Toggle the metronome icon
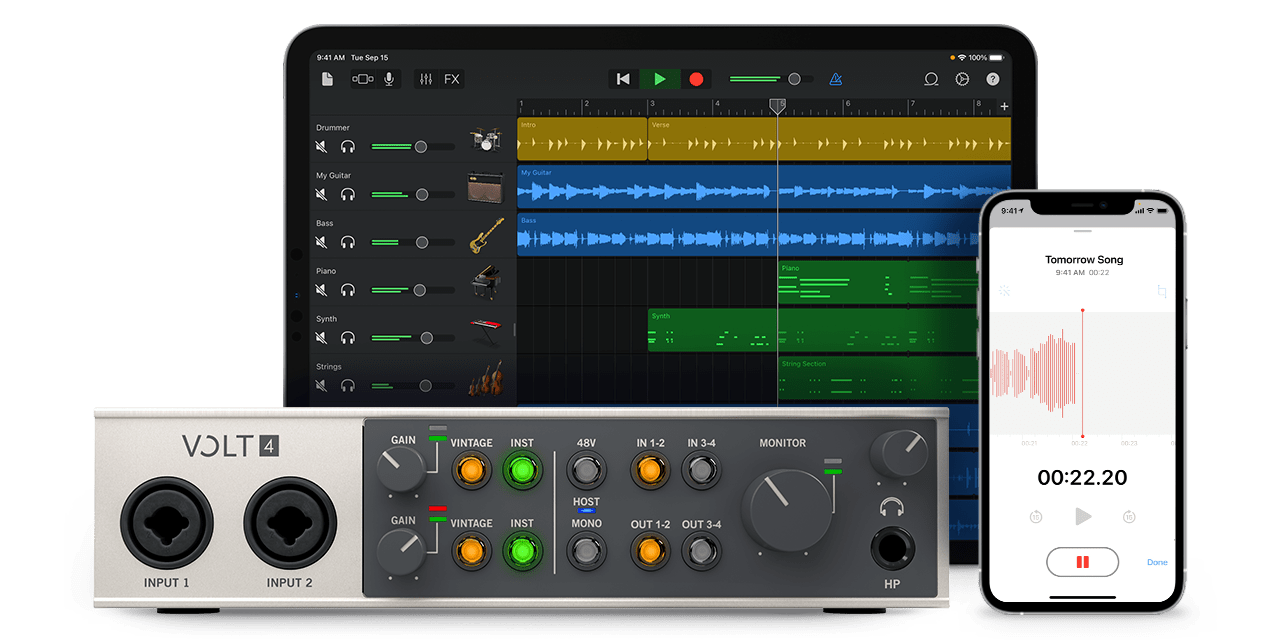The height and width of the screenshot is (640, 1280). (835, 79)
